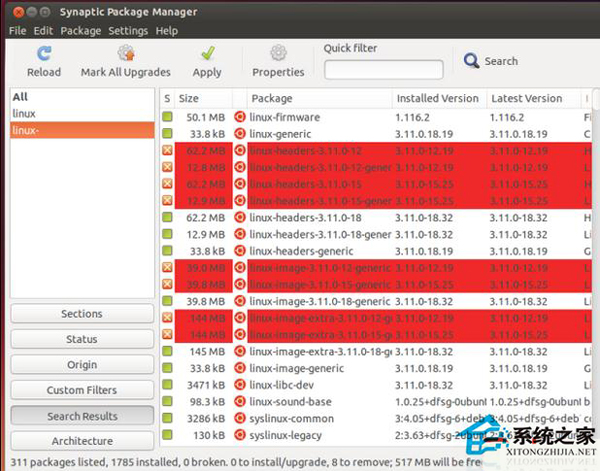
Task: Click the linux-libc-dev package name
Action: tap(282, 385)
